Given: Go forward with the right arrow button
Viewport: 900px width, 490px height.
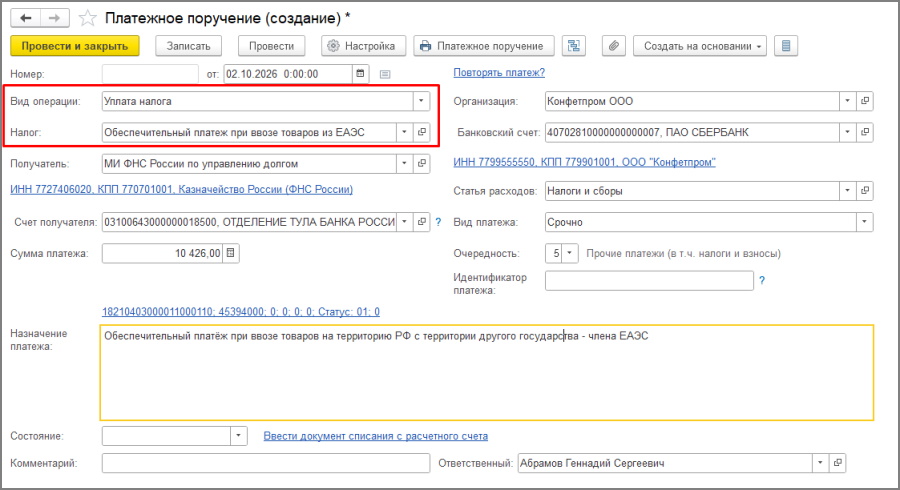Looking at the screenshot, I should point(55,18).
